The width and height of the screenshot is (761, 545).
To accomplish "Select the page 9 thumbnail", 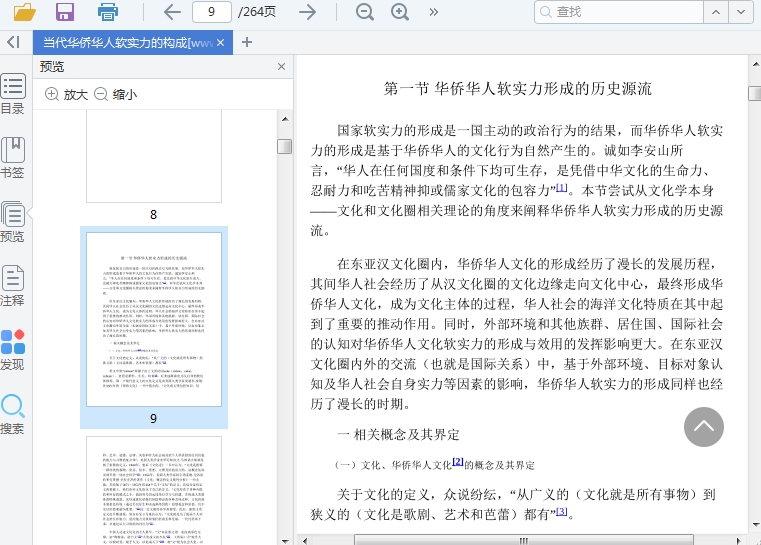I will coord(154,318).
